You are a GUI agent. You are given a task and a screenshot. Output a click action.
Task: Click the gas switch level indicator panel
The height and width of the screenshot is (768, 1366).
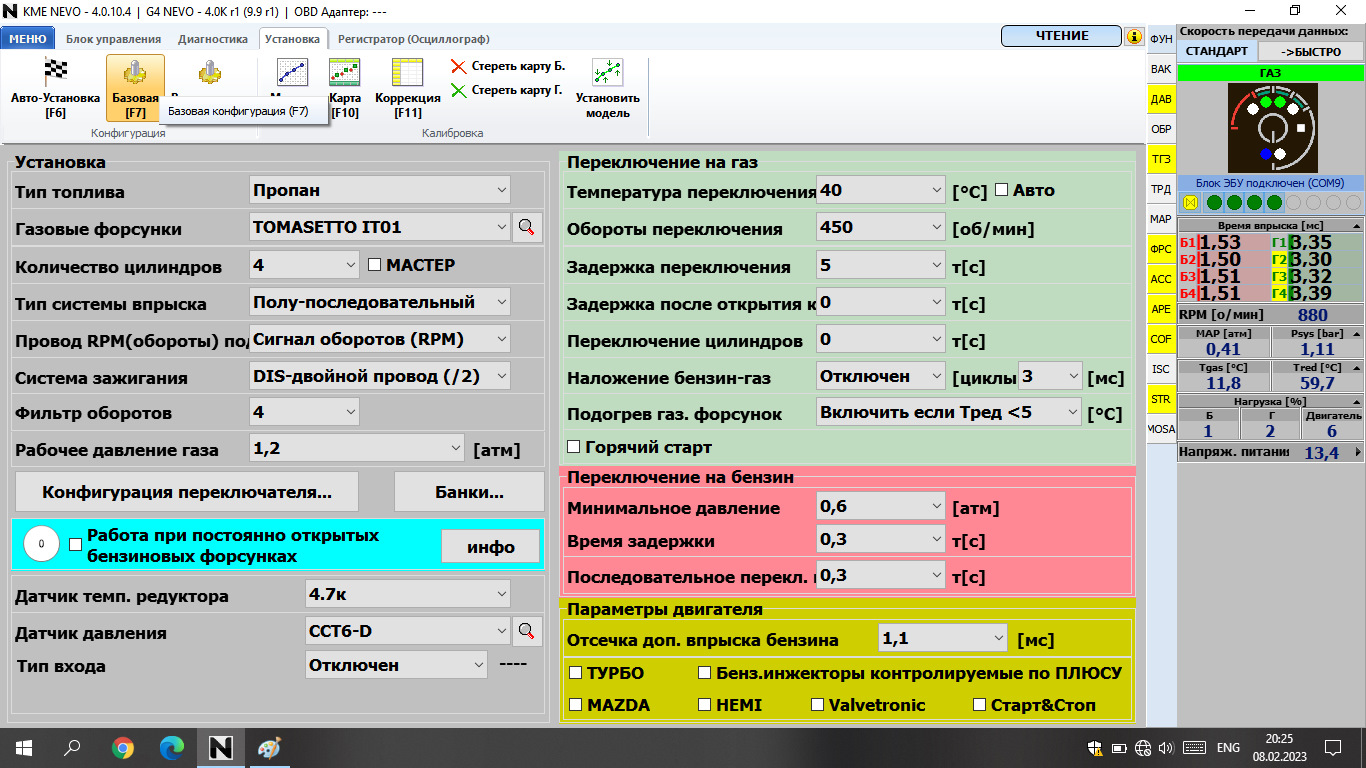pos(1272,128)
